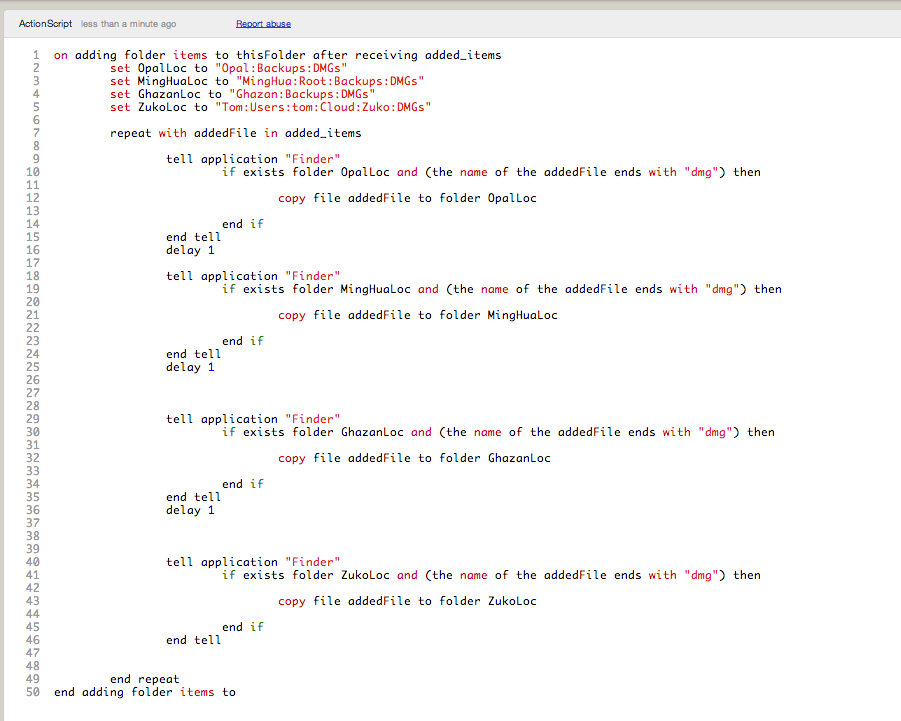Click 'end tell' on line 46
Viewport: 901px width, 721px height.
coord(194,641)
